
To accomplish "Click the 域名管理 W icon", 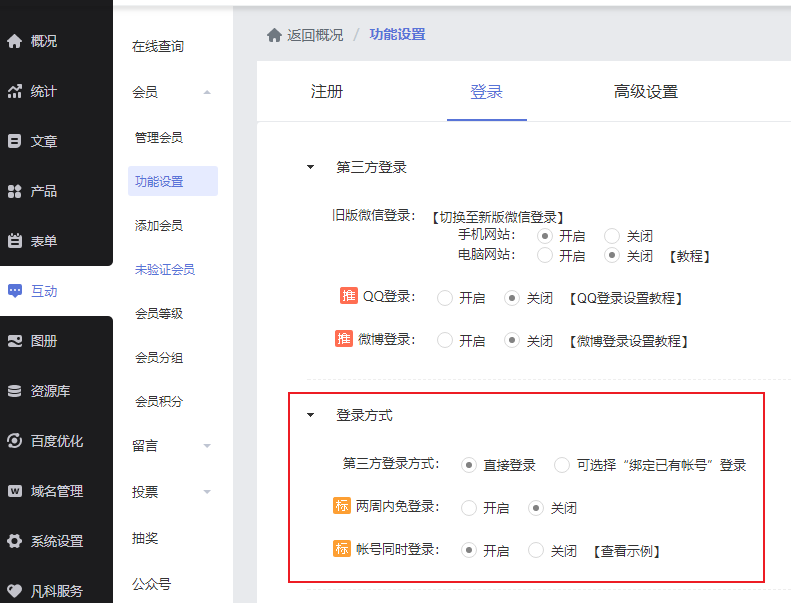I will click(x=15, y=491).
